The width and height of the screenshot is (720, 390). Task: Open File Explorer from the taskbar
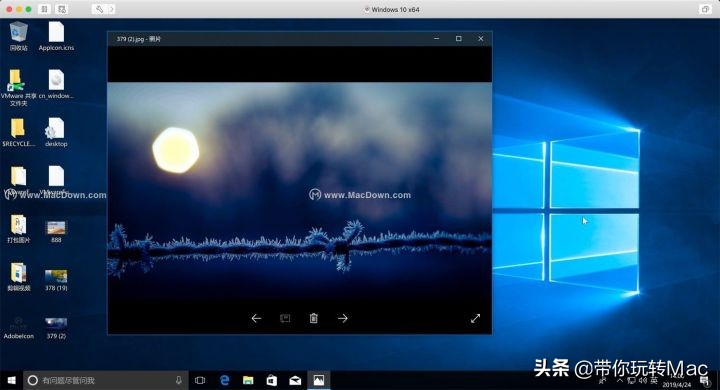248,380
